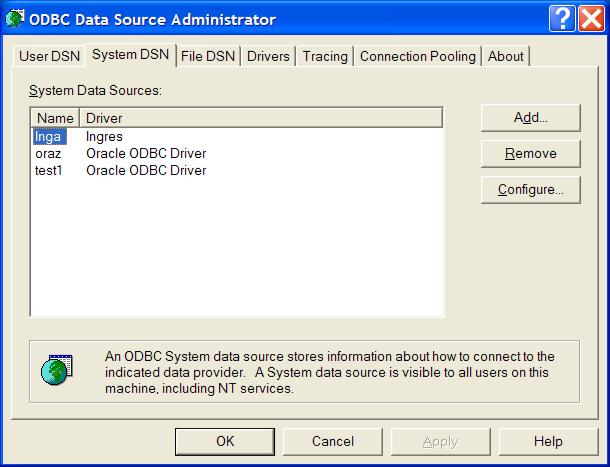Click the globe data source info icon

[x=57, y=370]
